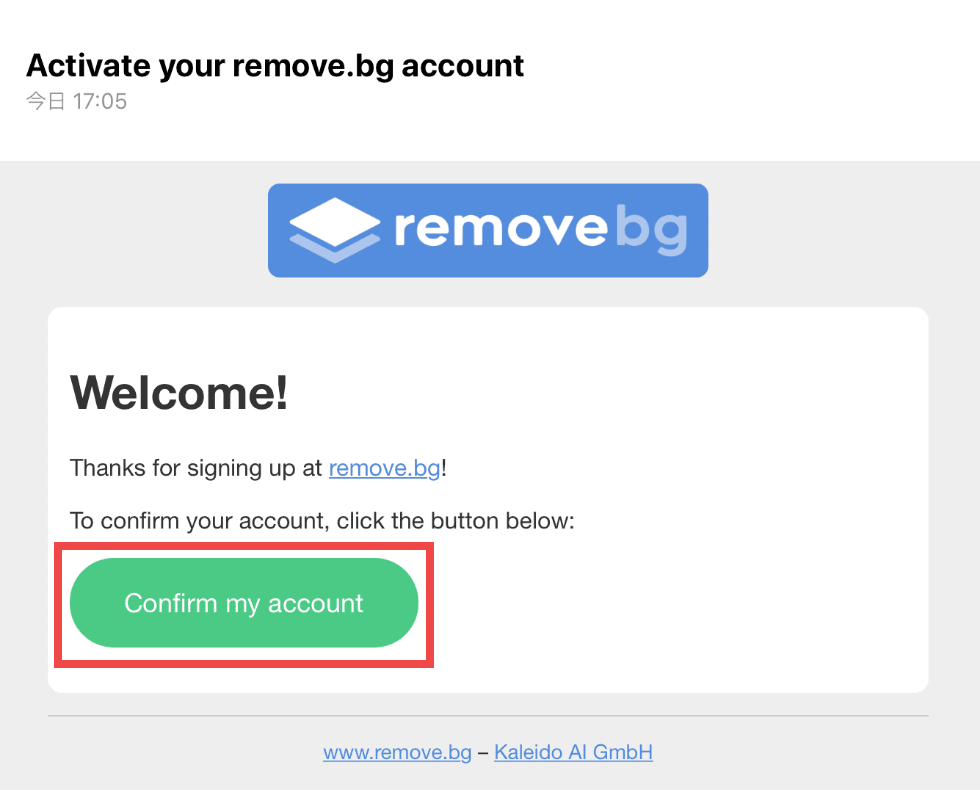Click the "Thanks for signing up at" text
The width and height of the screenshot is (980, 790).
click(x=196, y=468)
